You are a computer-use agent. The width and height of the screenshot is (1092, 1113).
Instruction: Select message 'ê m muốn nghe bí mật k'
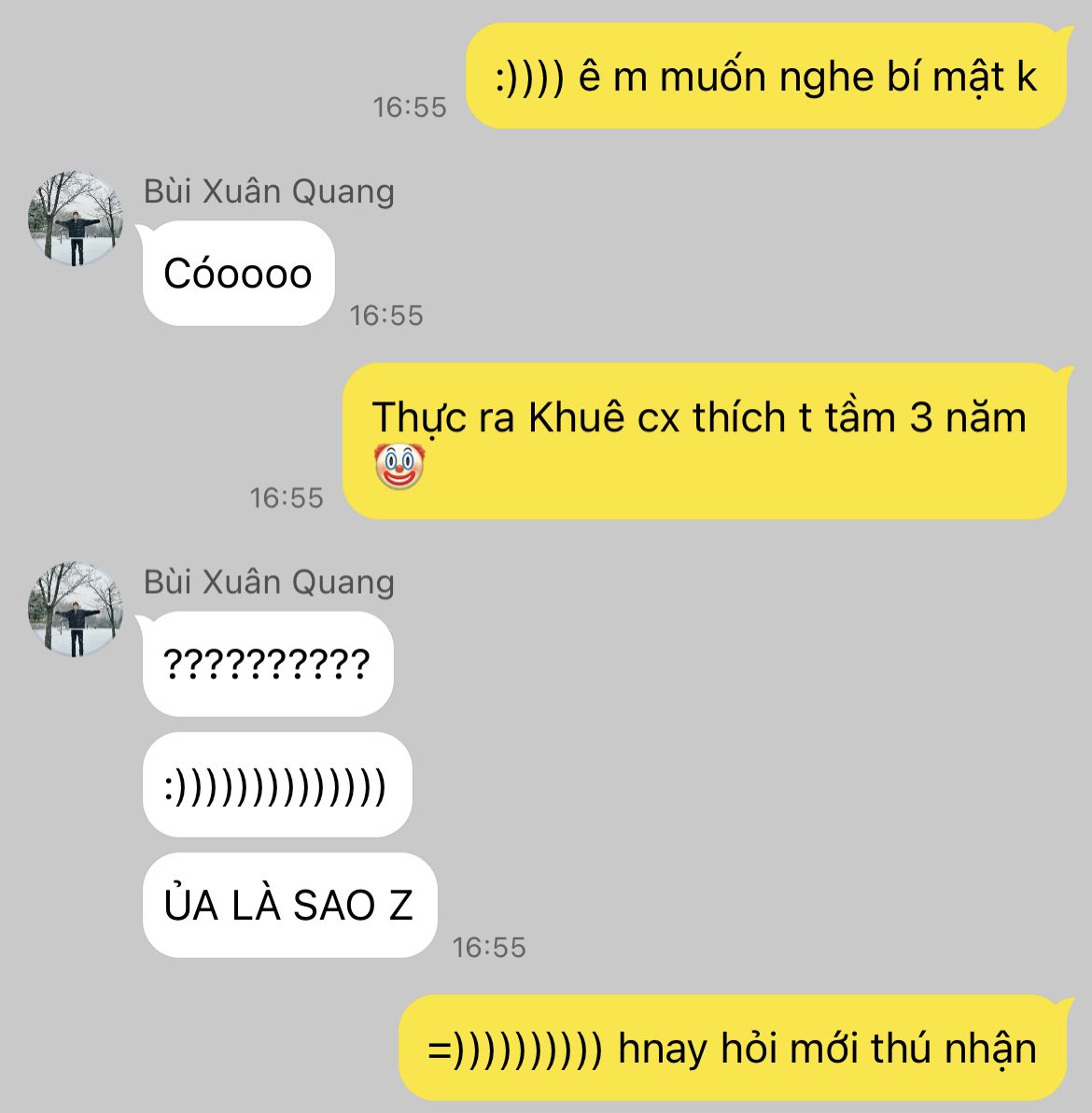pyautogui.click(x=766, y=76)
